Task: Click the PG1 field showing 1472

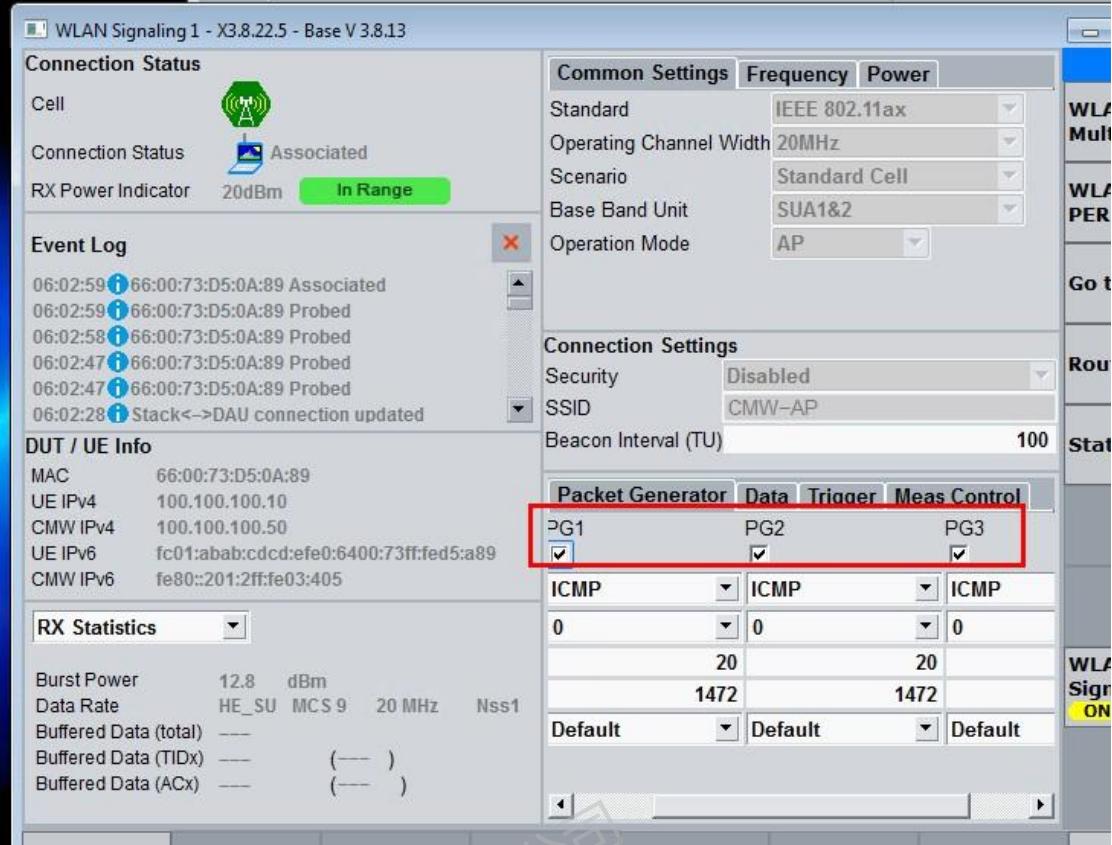Action: [643, 694]
